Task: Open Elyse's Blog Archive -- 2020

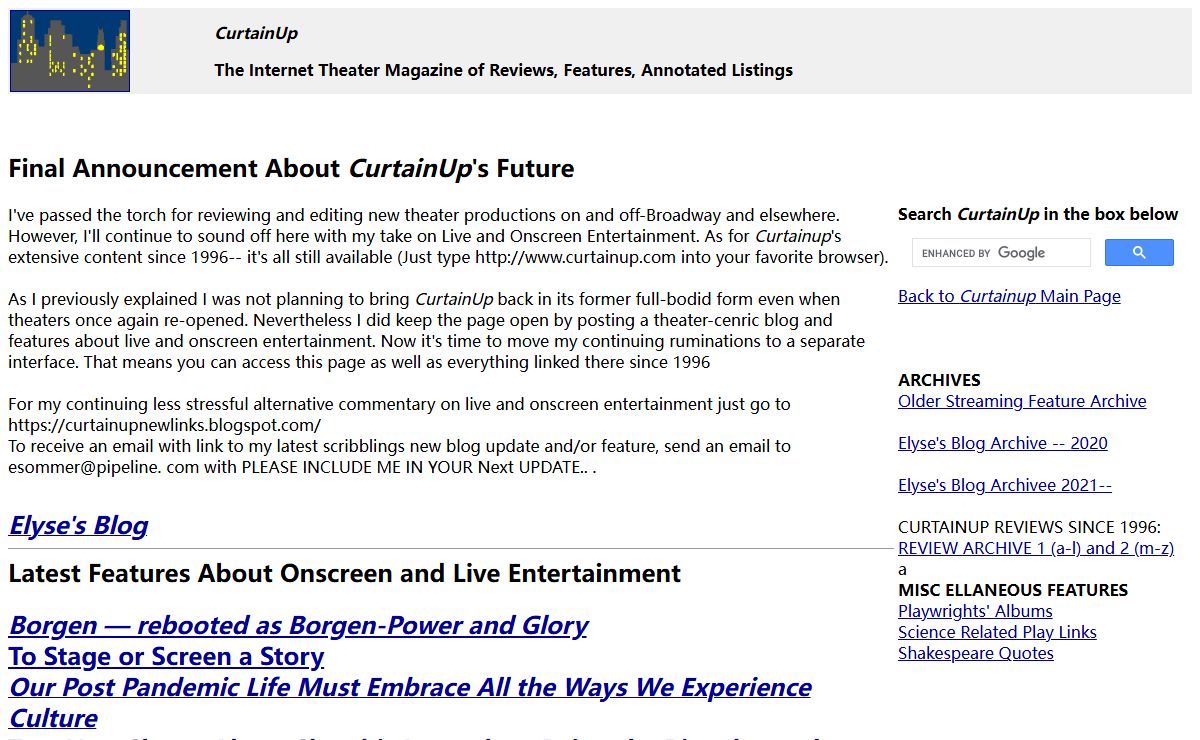Action: point(1003,443)
